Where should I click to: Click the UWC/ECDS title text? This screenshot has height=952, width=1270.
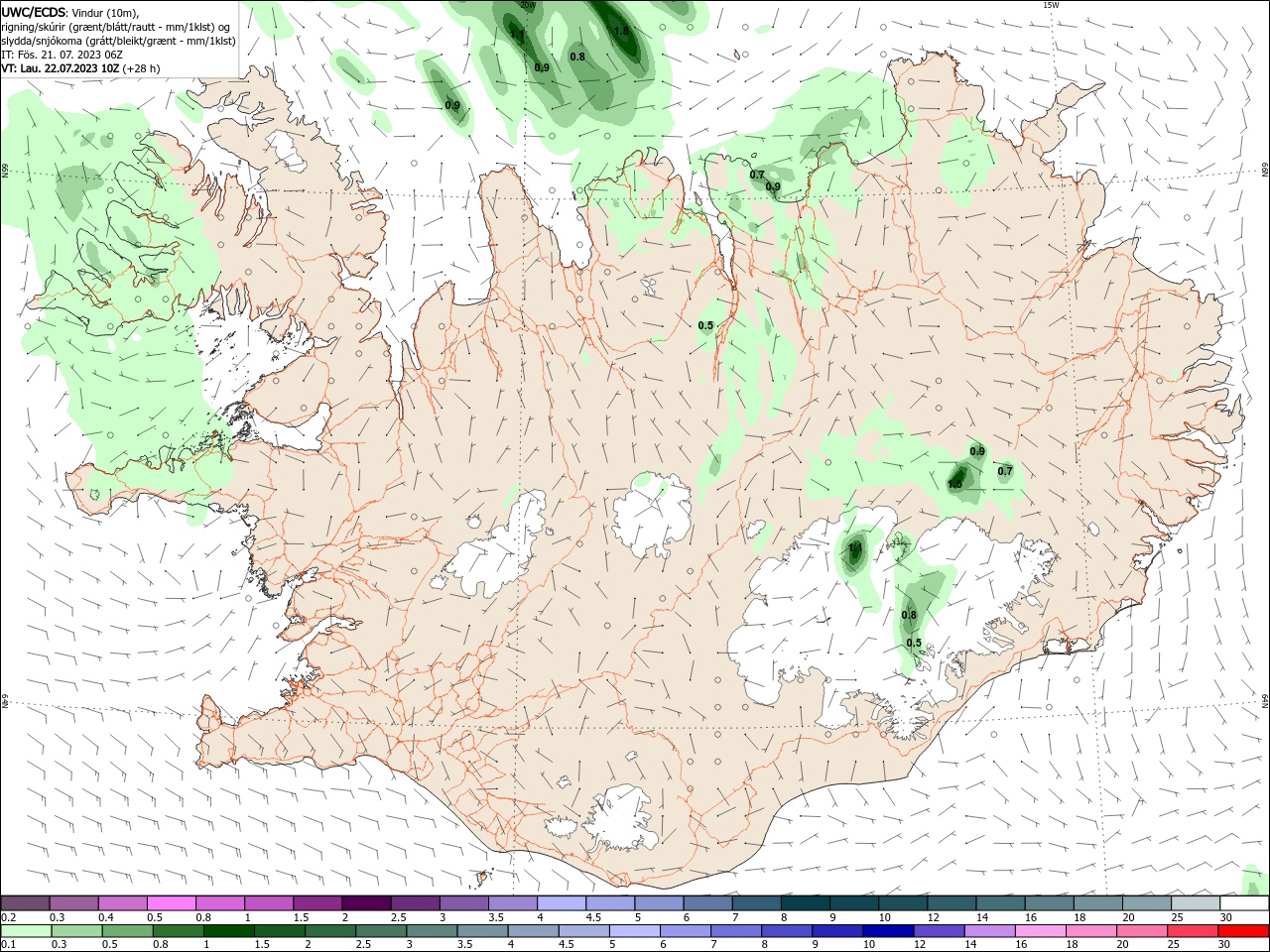[x=34, y=12]
